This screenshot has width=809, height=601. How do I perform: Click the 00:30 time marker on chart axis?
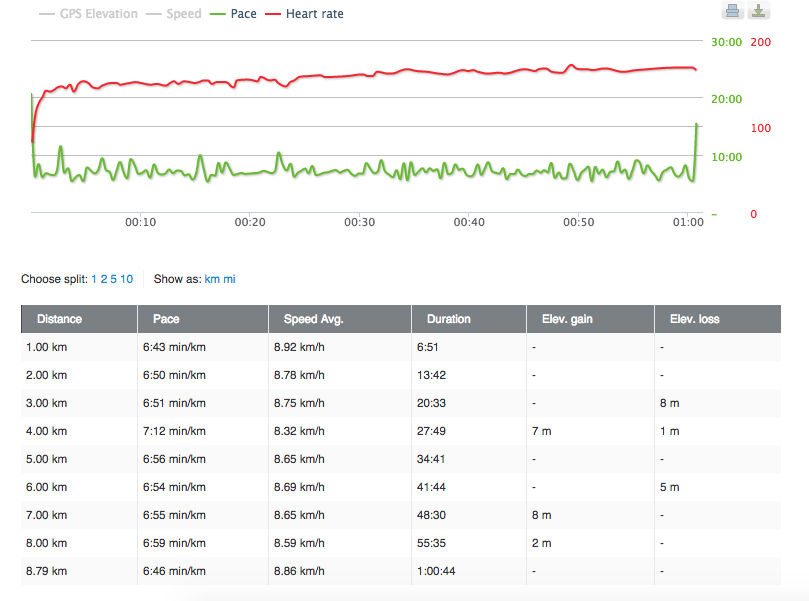tap(359, 222)
